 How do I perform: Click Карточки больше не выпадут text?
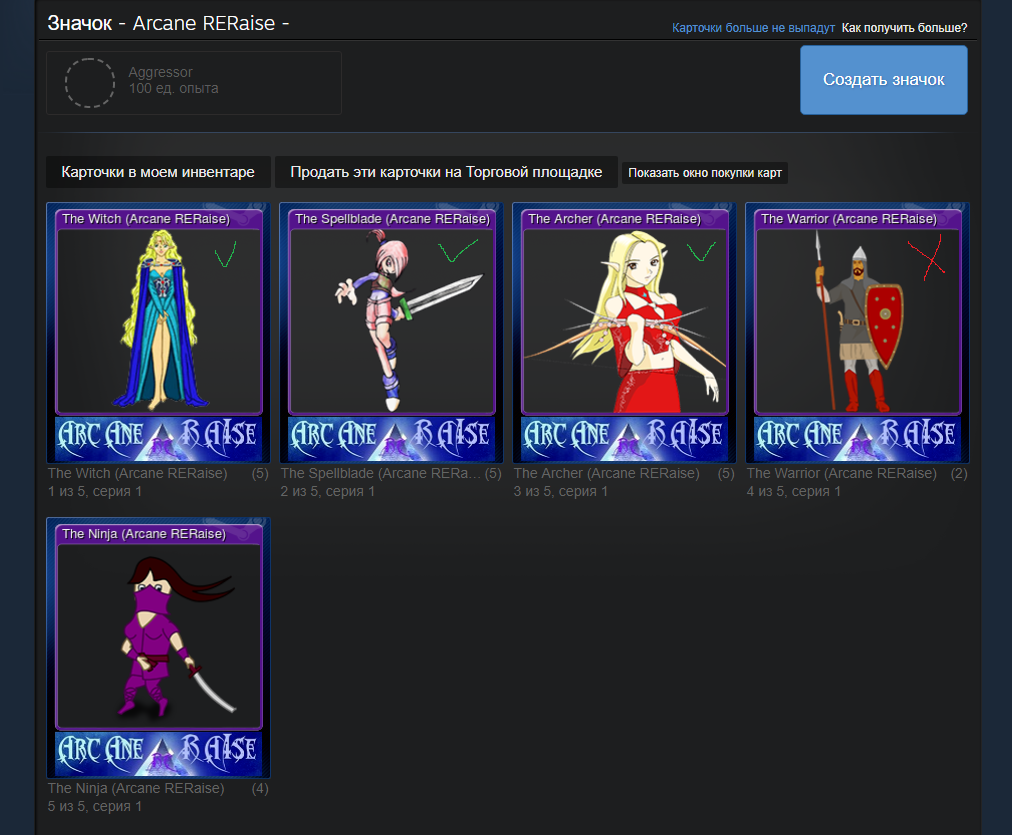tap(753, 28)
